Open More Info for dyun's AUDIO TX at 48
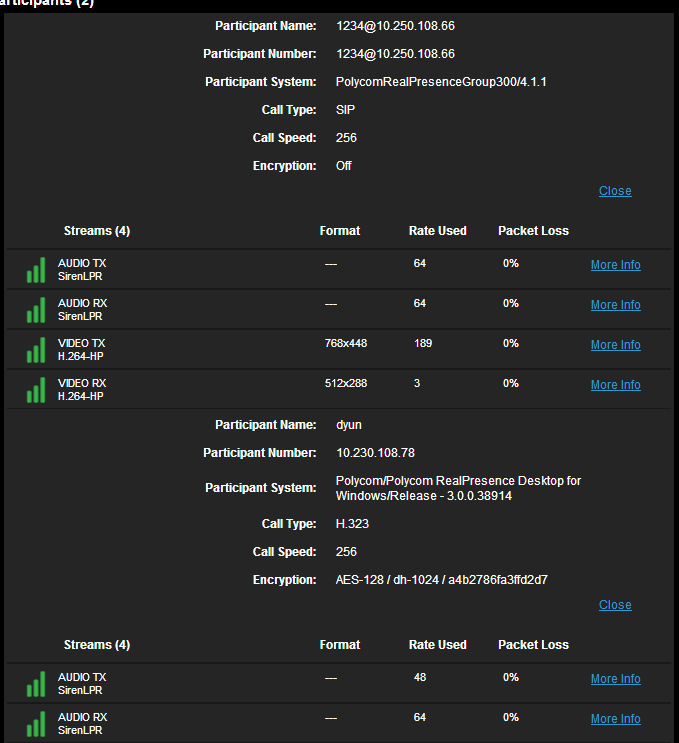 (x=616, y=679)
